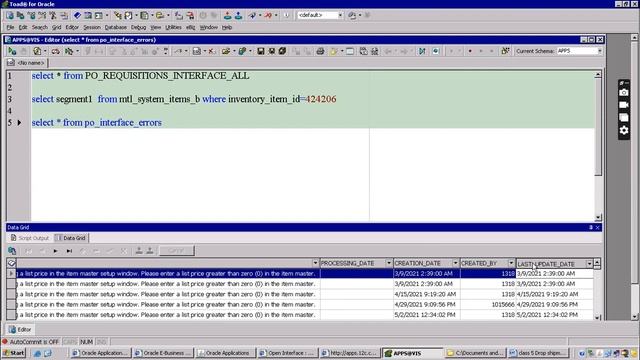The image size is (640, 360).
Task: Select the Data Grid tab
Action: (71, 238)
